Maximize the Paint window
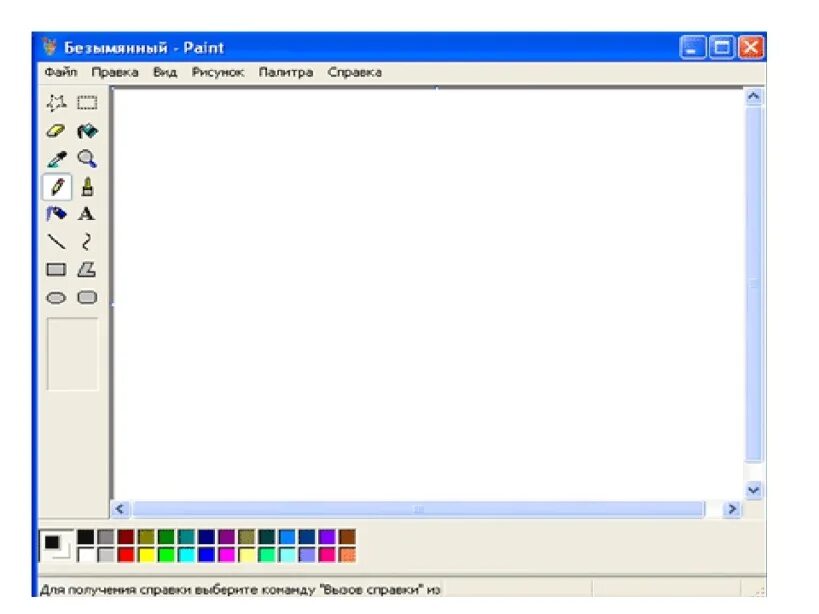 [722, 48]
